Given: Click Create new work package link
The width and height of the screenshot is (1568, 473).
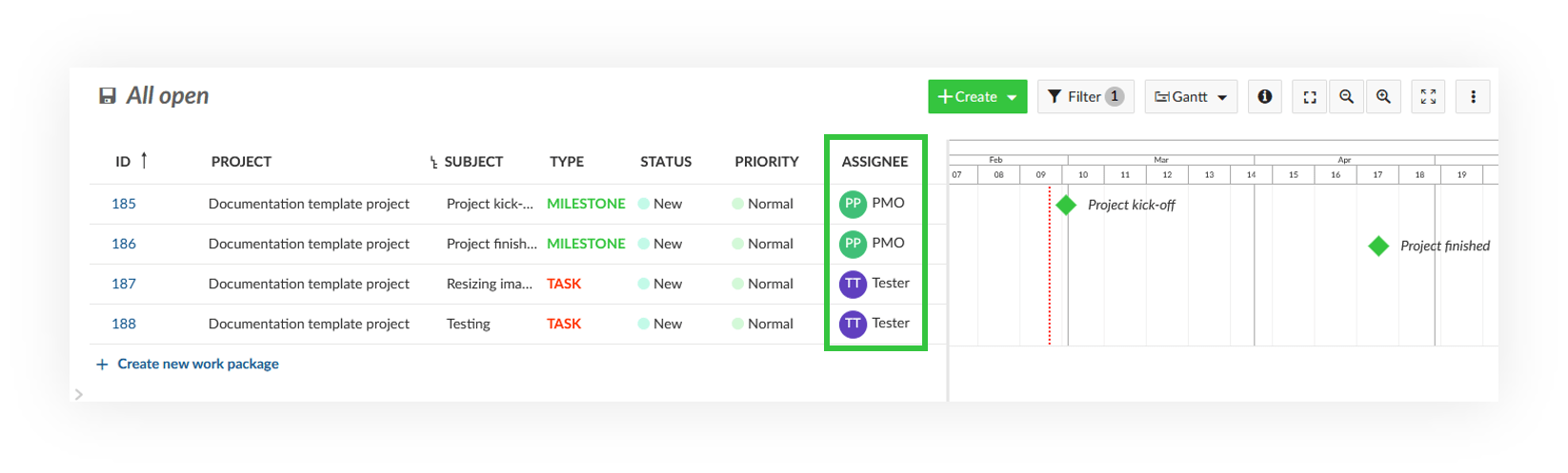Looking at the screenshot, I should (197, 364).
